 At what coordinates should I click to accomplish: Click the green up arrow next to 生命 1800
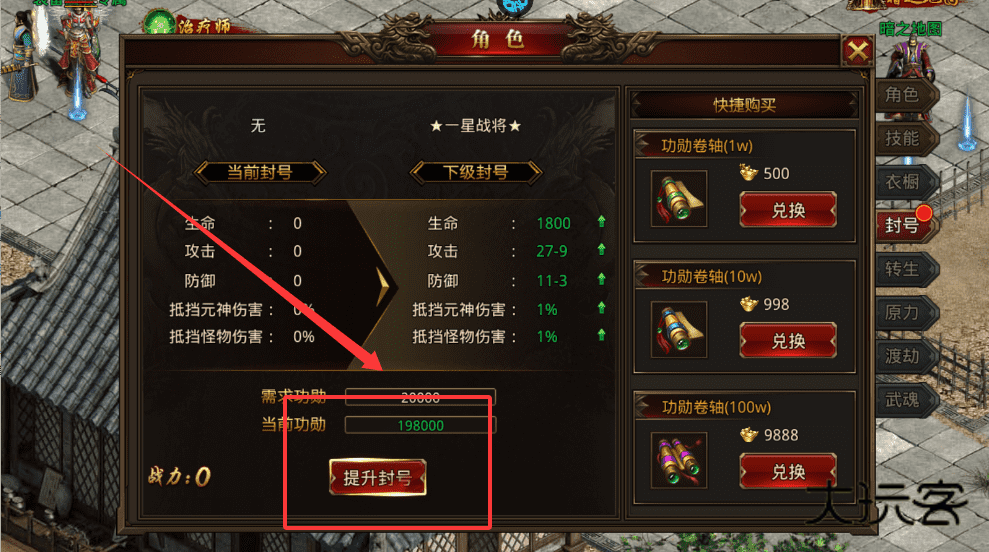click(601, 221)
